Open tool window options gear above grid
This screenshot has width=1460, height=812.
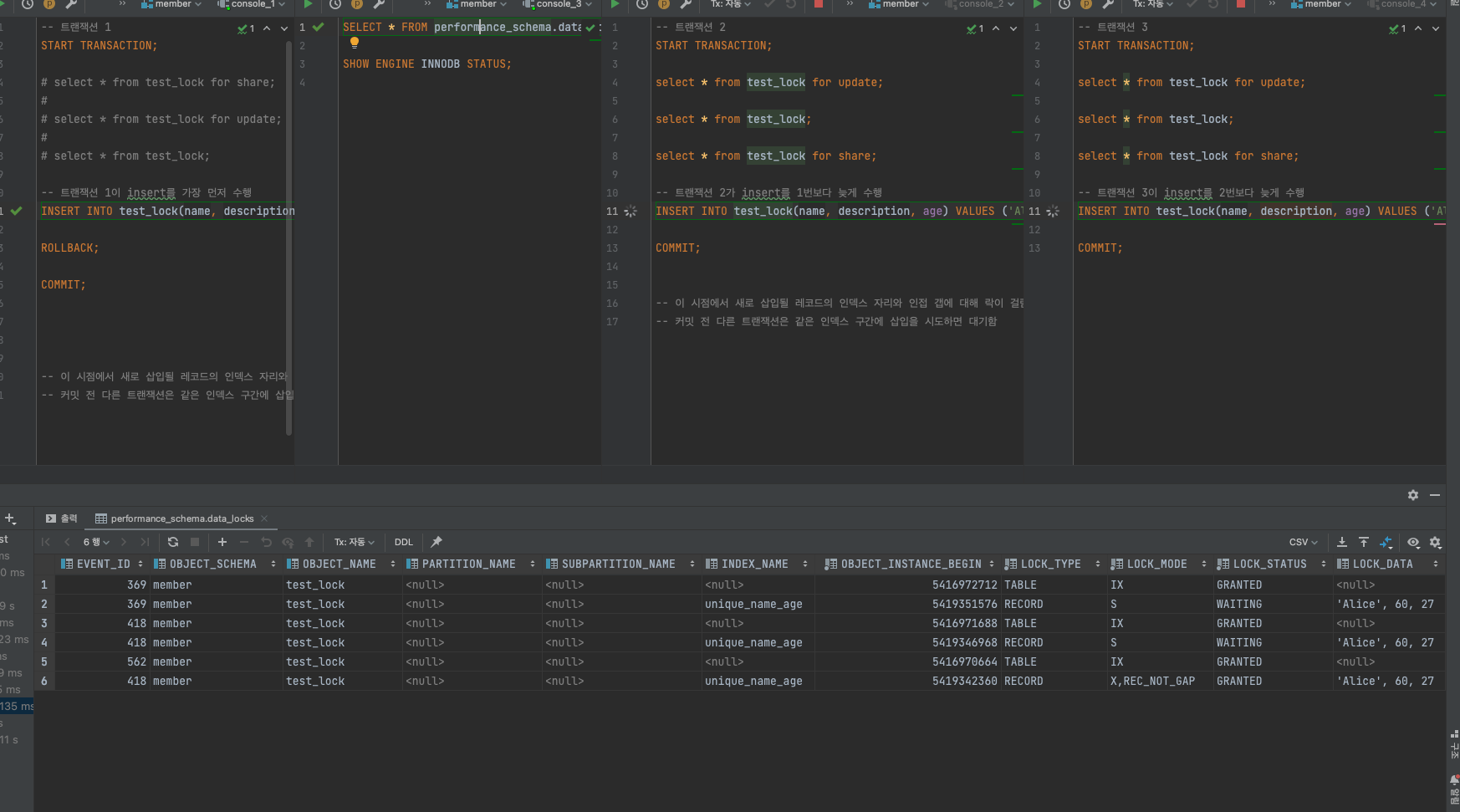(1413, 495)
